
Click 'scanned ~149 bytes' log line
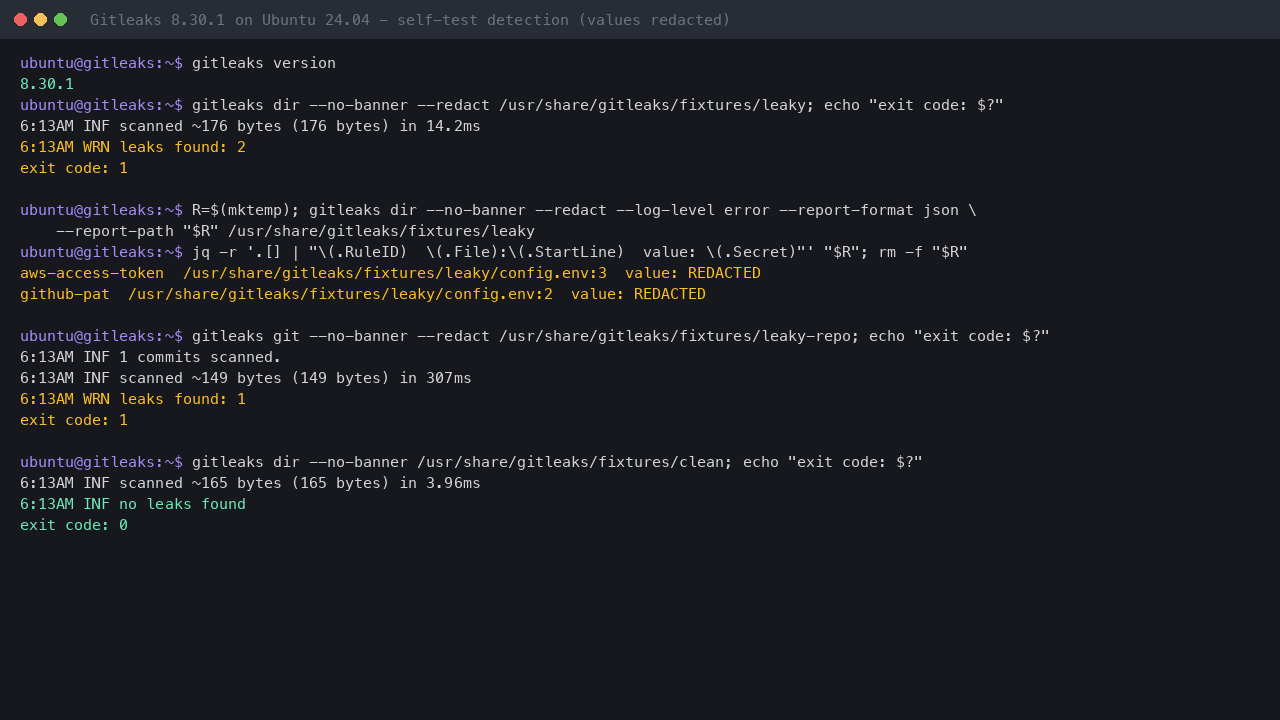click(x=246, y=378)
